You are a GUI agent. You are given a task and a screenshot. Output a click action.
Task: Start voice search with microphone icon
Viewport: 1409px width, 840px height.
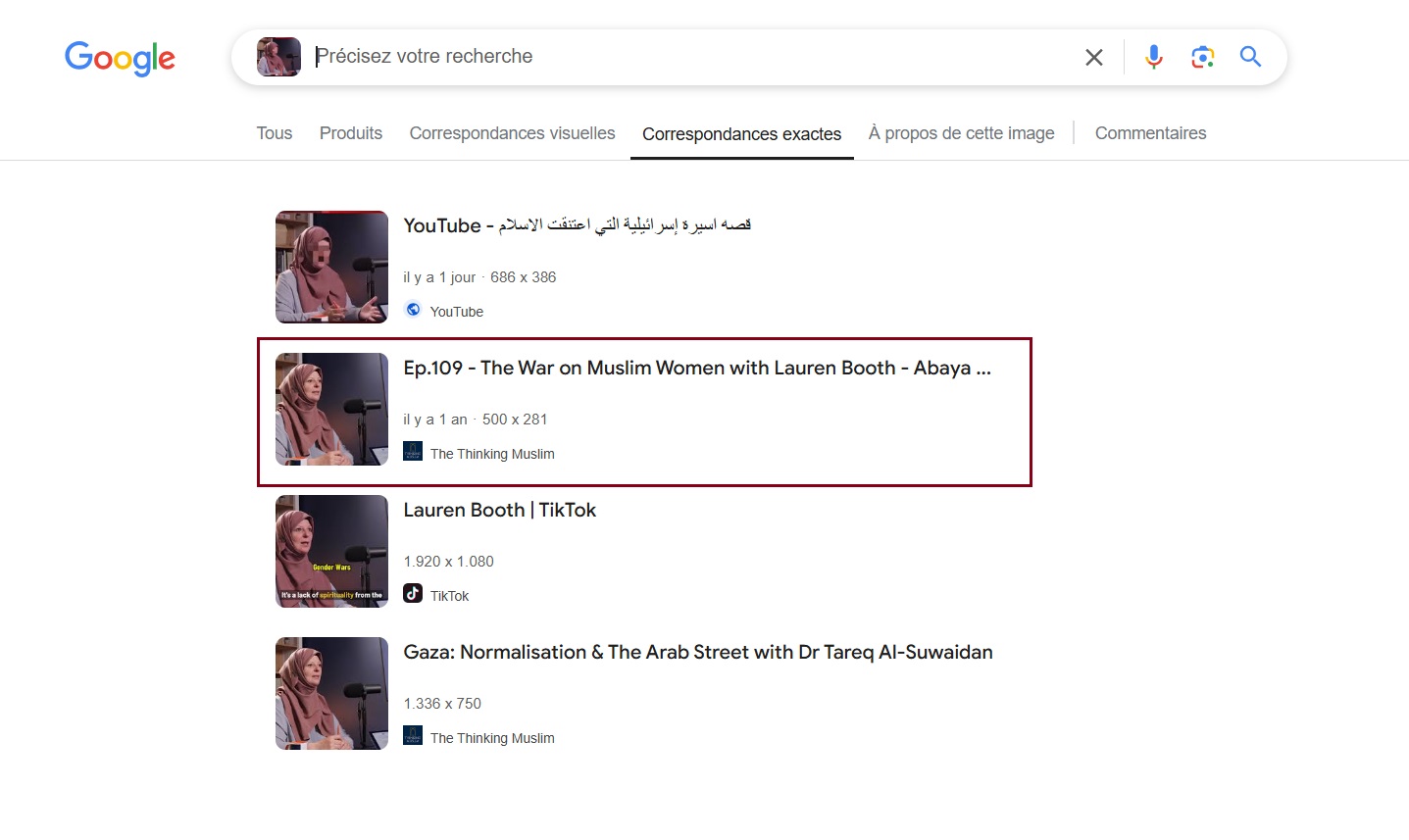coord(1154,57)
